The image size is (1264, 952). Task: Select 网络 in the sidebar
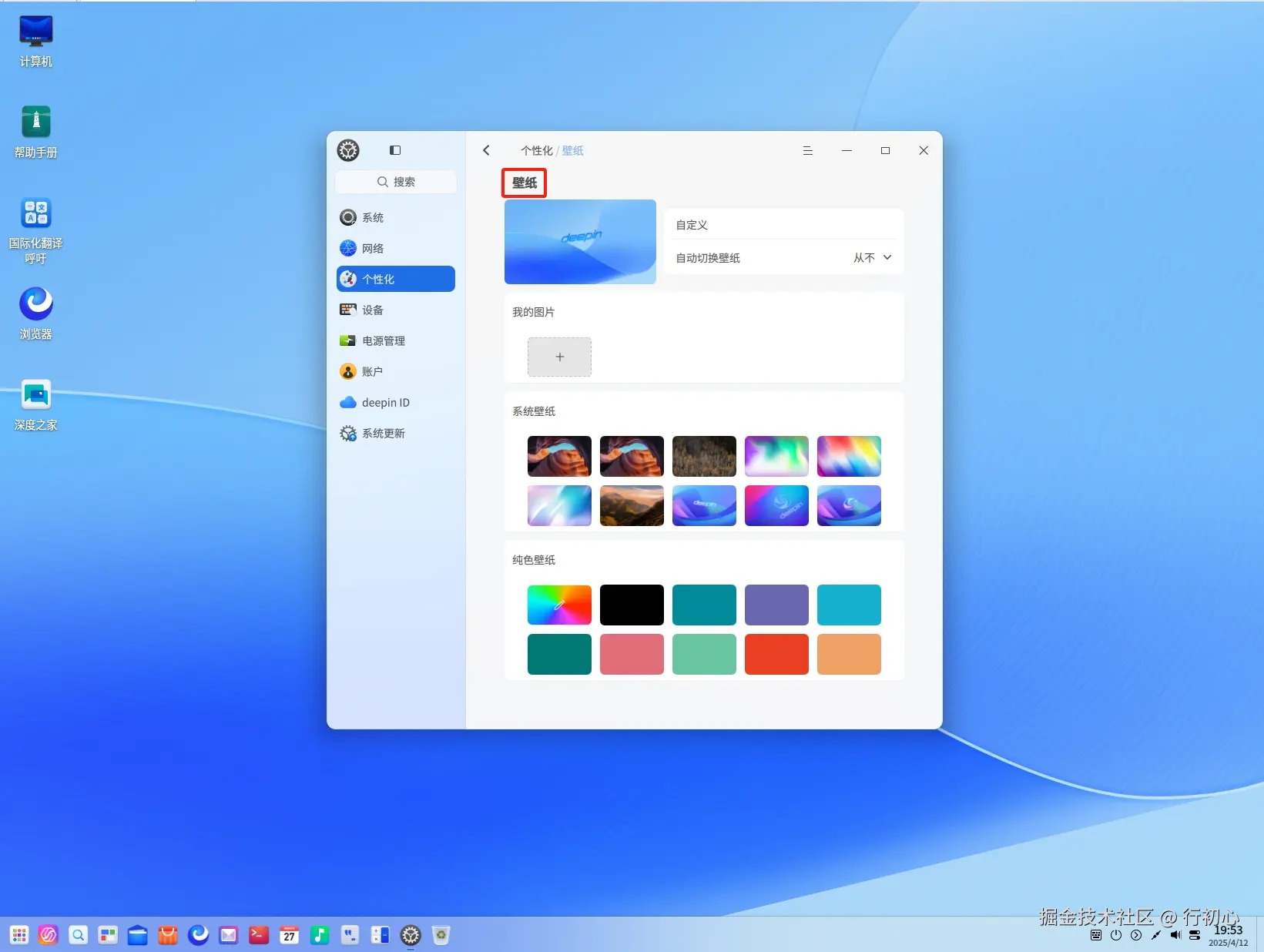(396, 248)
